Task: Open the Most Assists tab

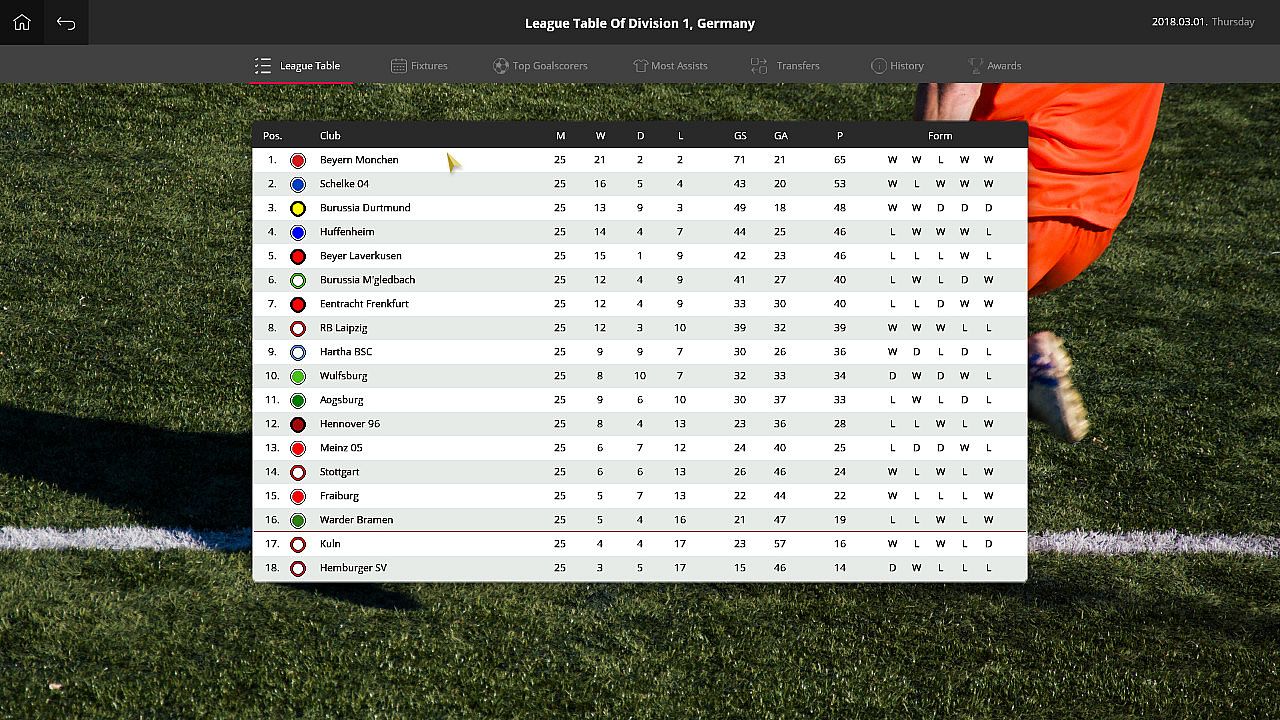Action: [670, 66]
